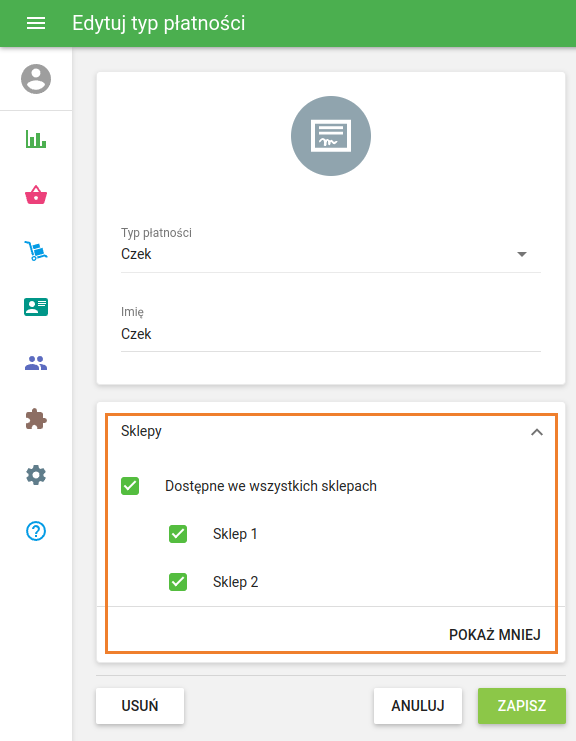Click the ZAPISZ button

click(522, 706)
